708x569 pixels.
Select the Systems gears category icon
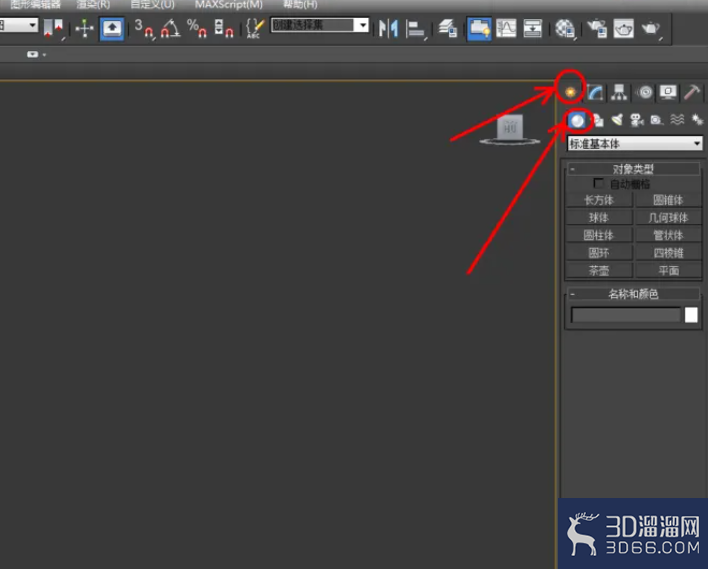click(x=697, y=120)
